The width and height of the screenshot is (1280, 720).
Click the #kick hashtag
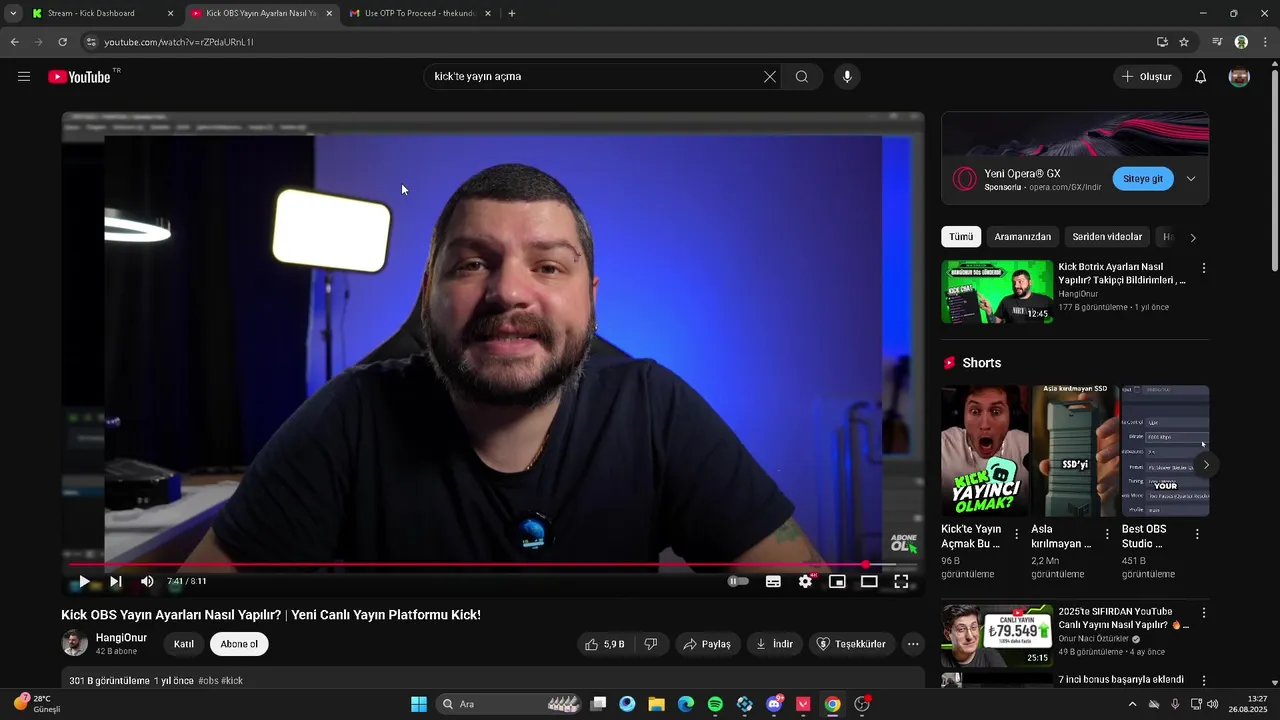point(232,681)
